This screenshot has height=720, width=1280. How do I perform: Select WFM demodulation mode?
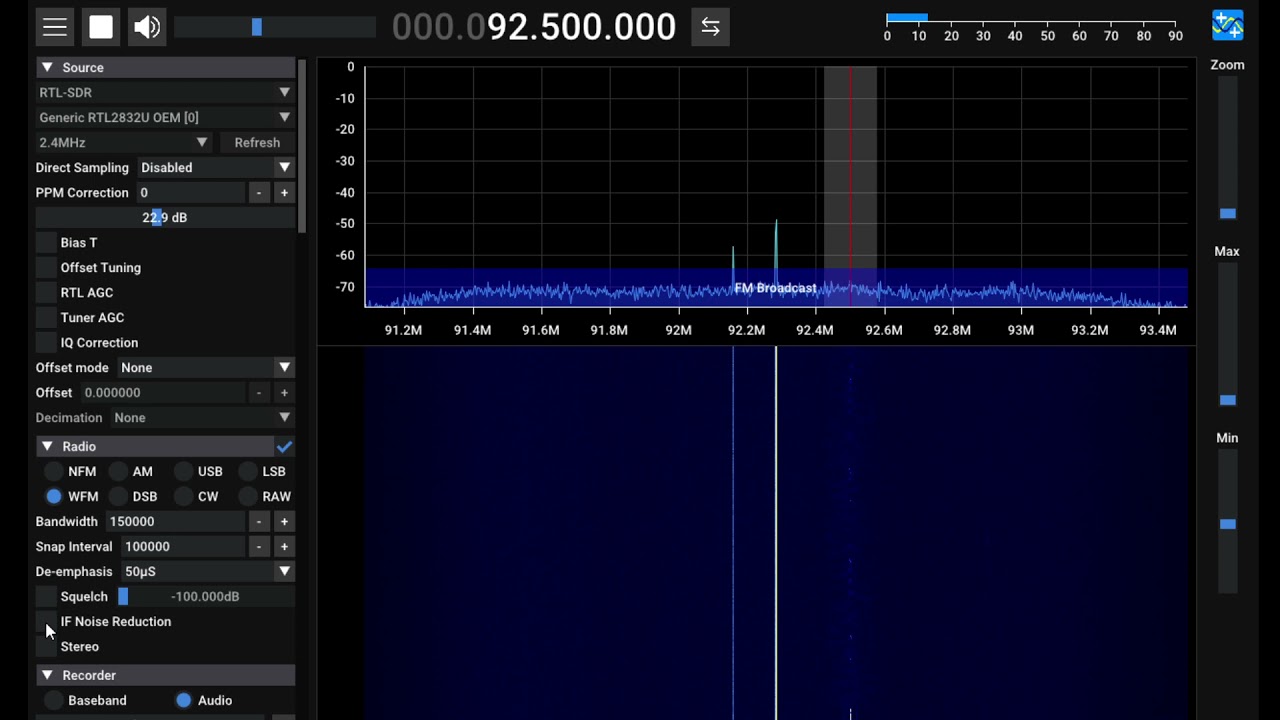pos(53,496)
